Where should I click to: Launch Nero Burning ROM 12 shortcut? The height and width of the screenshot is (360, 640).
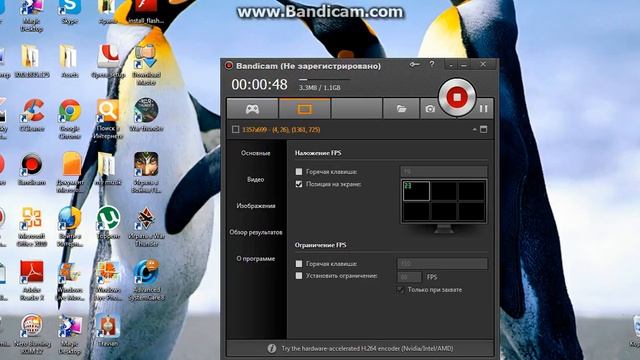pyautogui.click(x=32, y=334)
